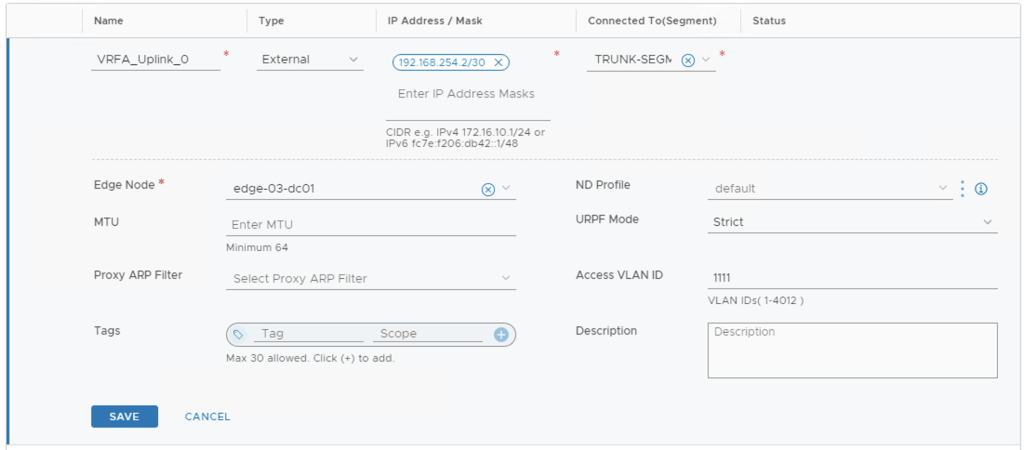Screen dimensions: 1024x450
Task: Open the Select Proxy ARP Filter dropdown
Action: click(371, 278)
